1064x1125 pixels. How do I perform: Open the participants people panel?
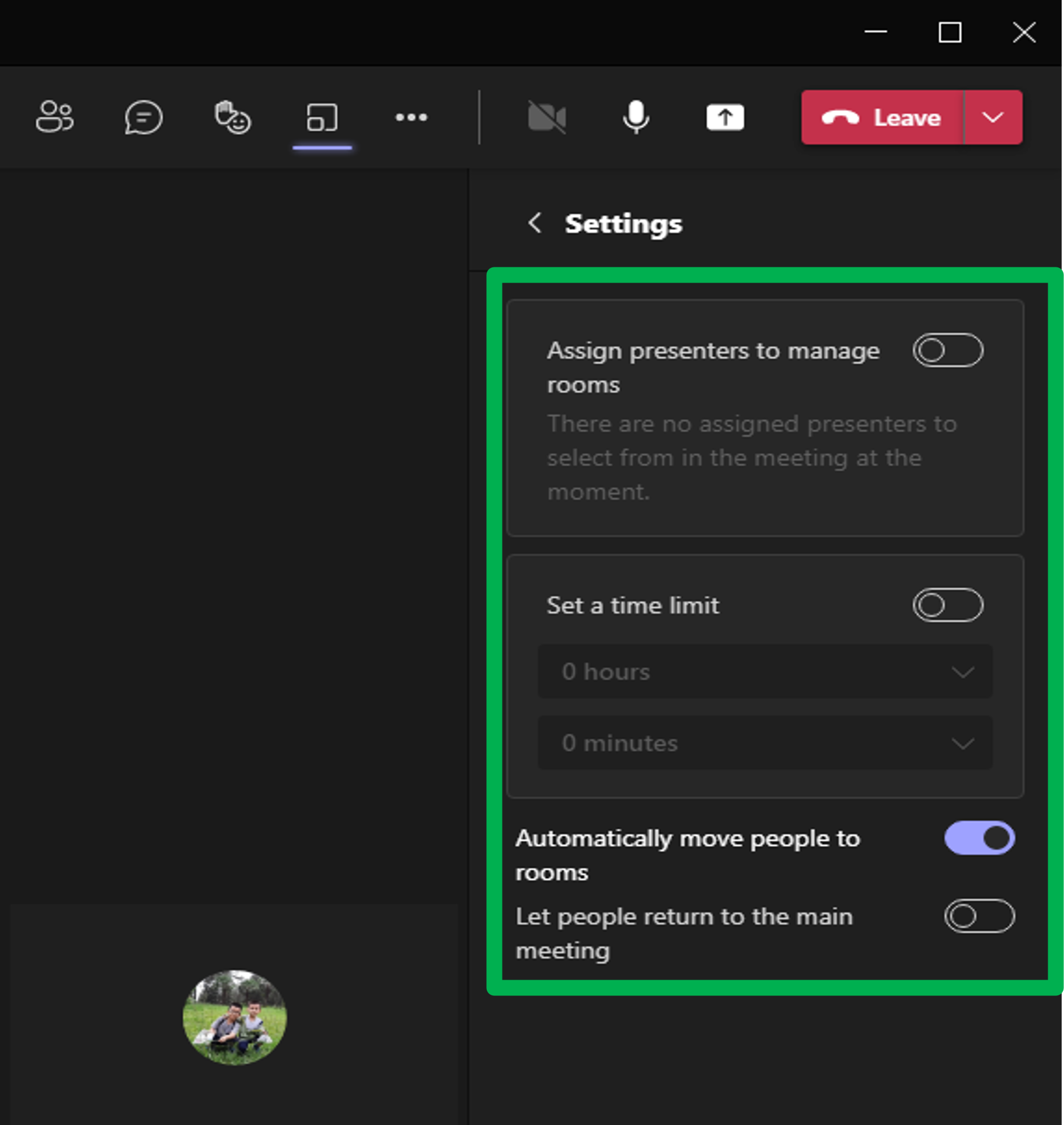click(54, 117)
